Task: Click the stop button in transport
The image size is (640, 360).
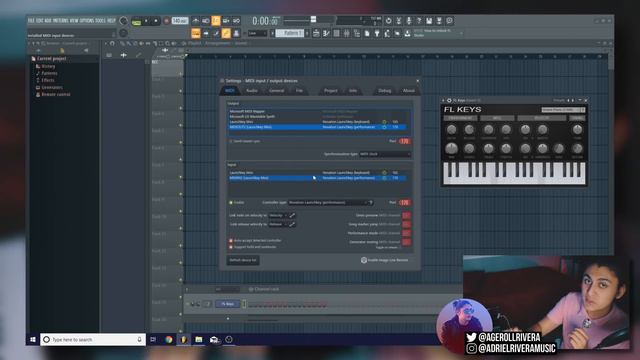Action: point(156,20)
